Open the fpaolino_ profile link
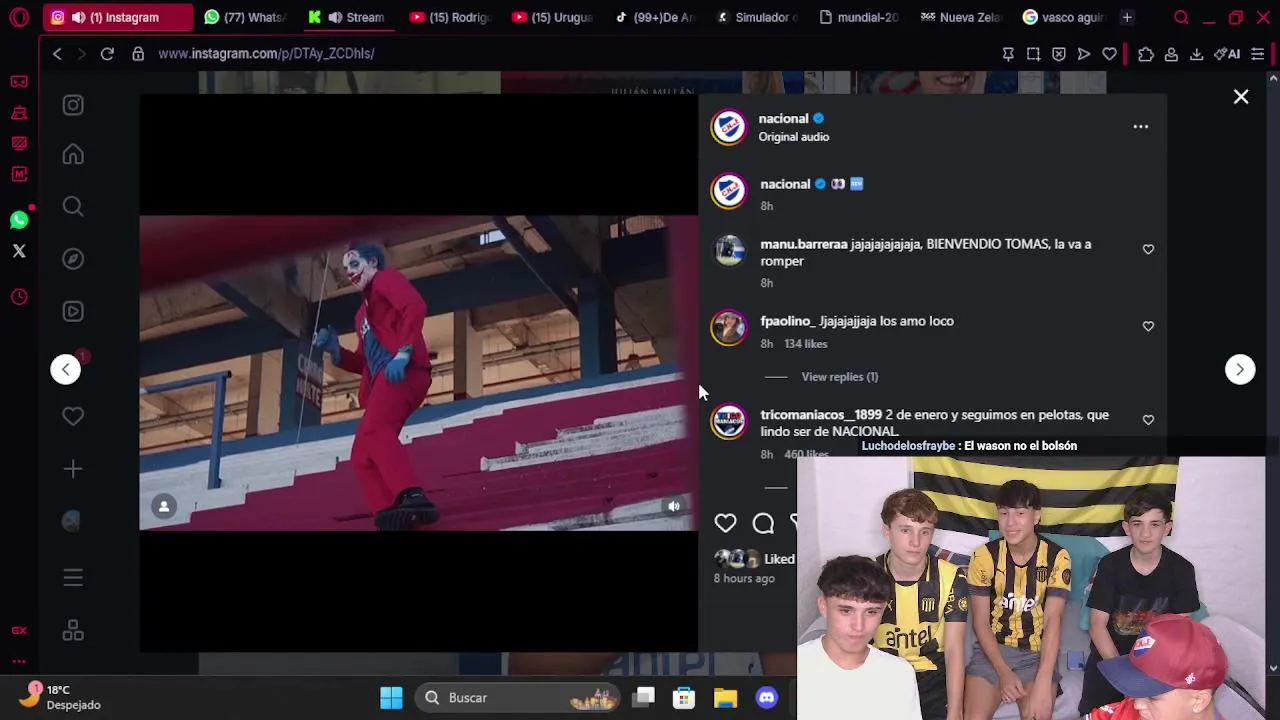The height and width of the screenshot is (720, 1280). click(x=788, y=321)
